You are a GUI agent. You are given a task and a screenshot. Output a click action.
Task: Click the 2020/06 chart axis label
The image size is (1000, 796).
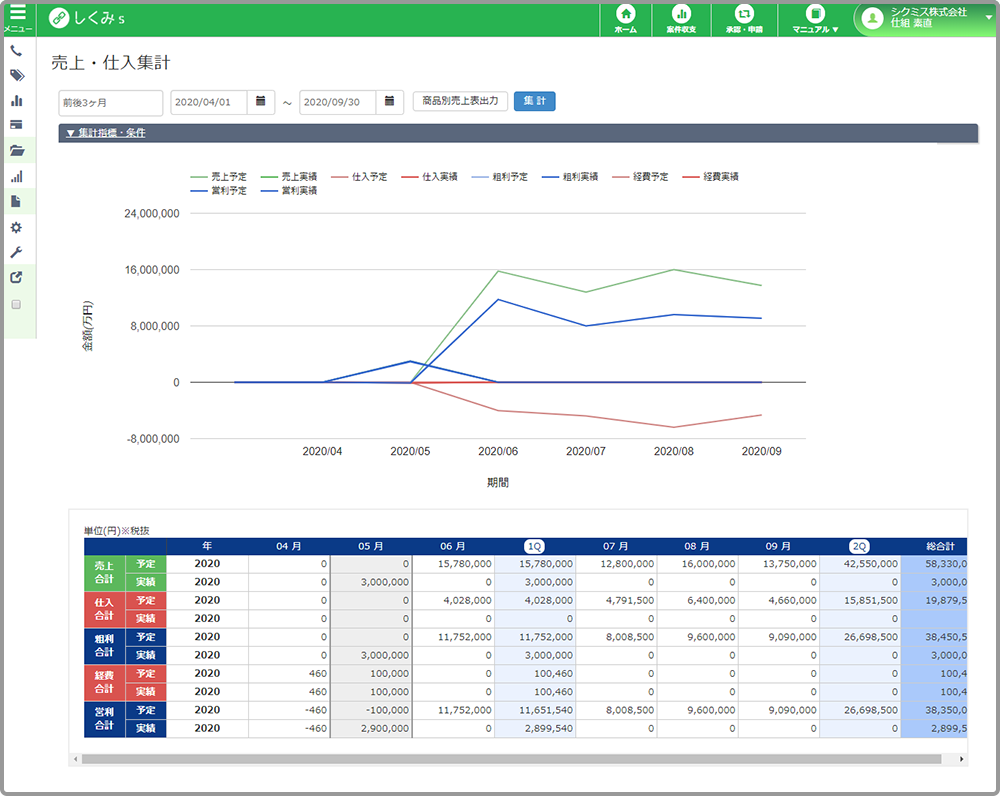pos(498,452)
